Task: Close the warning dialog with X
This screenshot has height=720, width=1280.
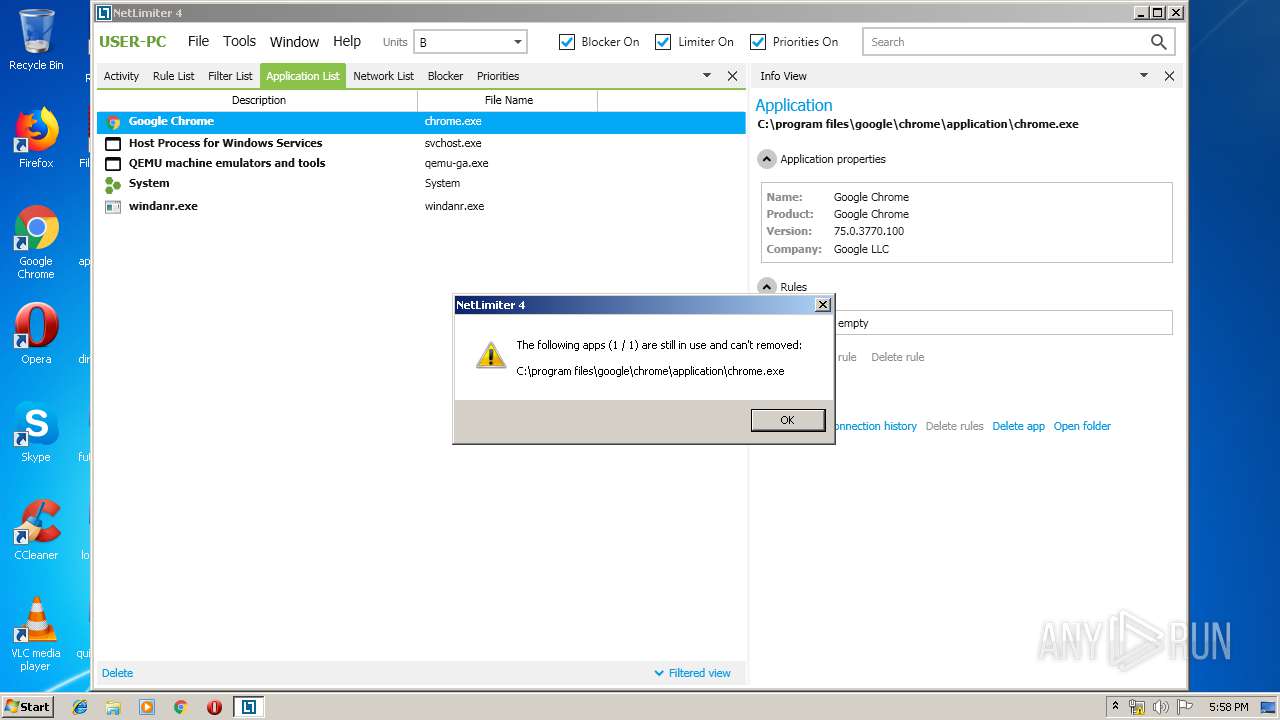Action: tap(823, 305)
